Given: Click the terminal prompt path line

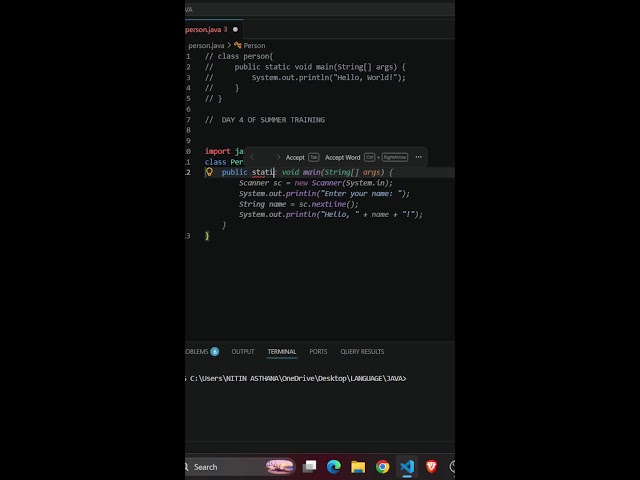Looking at the screenshot, I should pyautogui.click(x=296, y=378).
